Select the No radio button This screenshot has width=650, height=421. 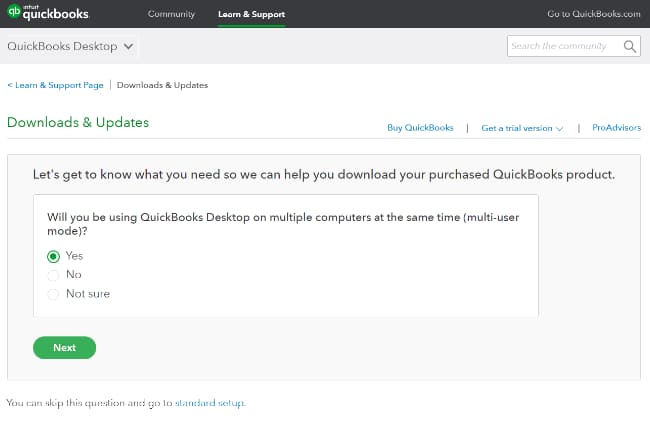click(x=53, y=275)
